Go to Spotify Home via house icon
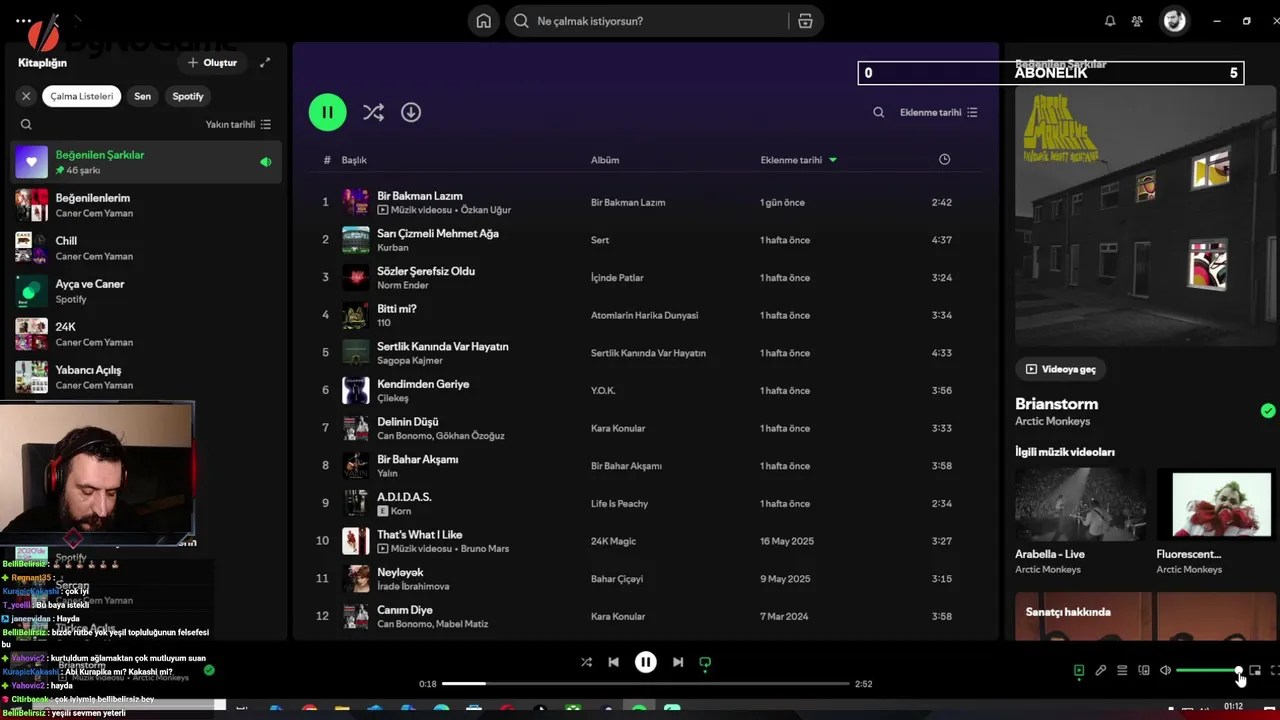Viewport: 1280px width, 720px height. (483, 21)
